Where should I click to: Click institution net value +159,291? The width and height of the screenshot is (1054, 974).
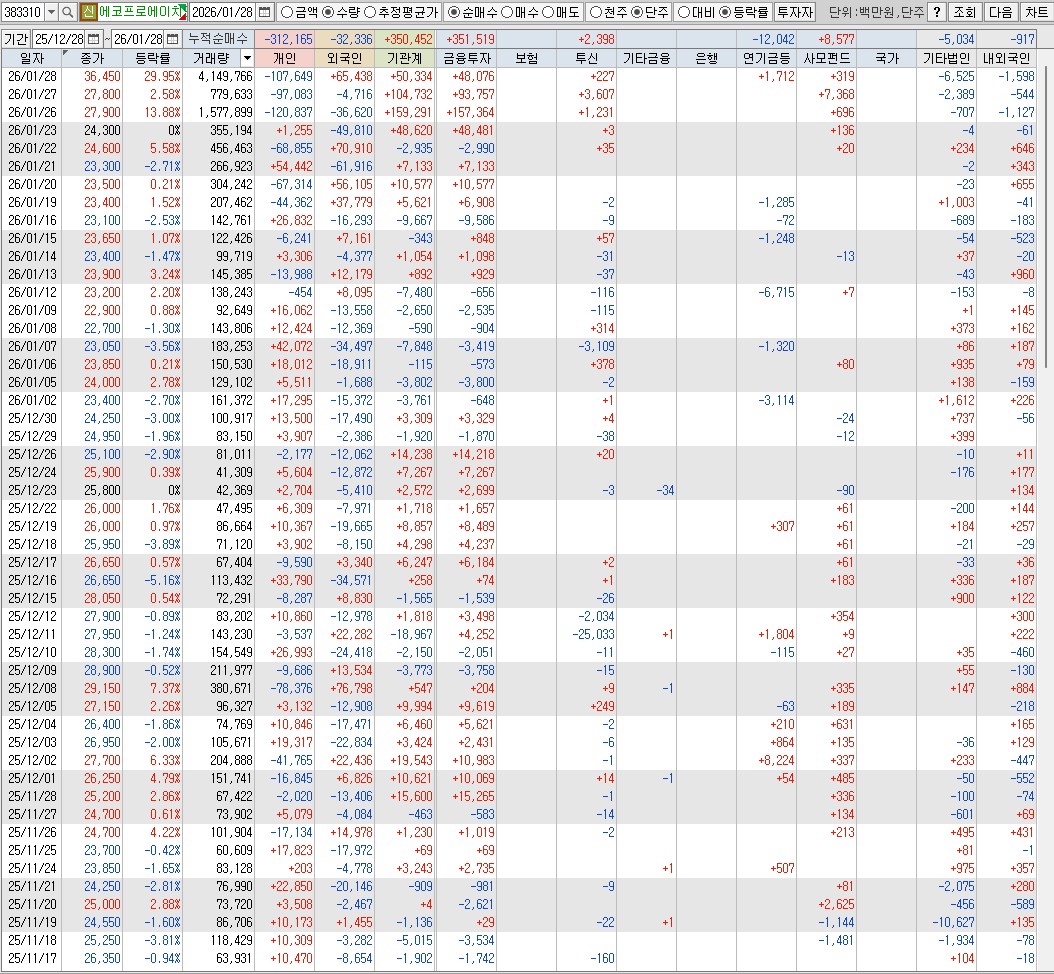pyautogui.click(x=408, y=112)
